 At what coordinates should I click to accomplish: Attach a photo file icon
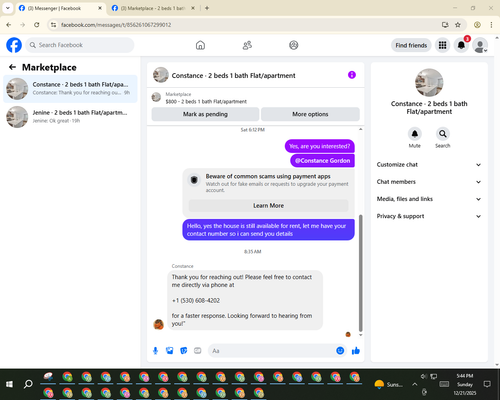click(170, 351)
